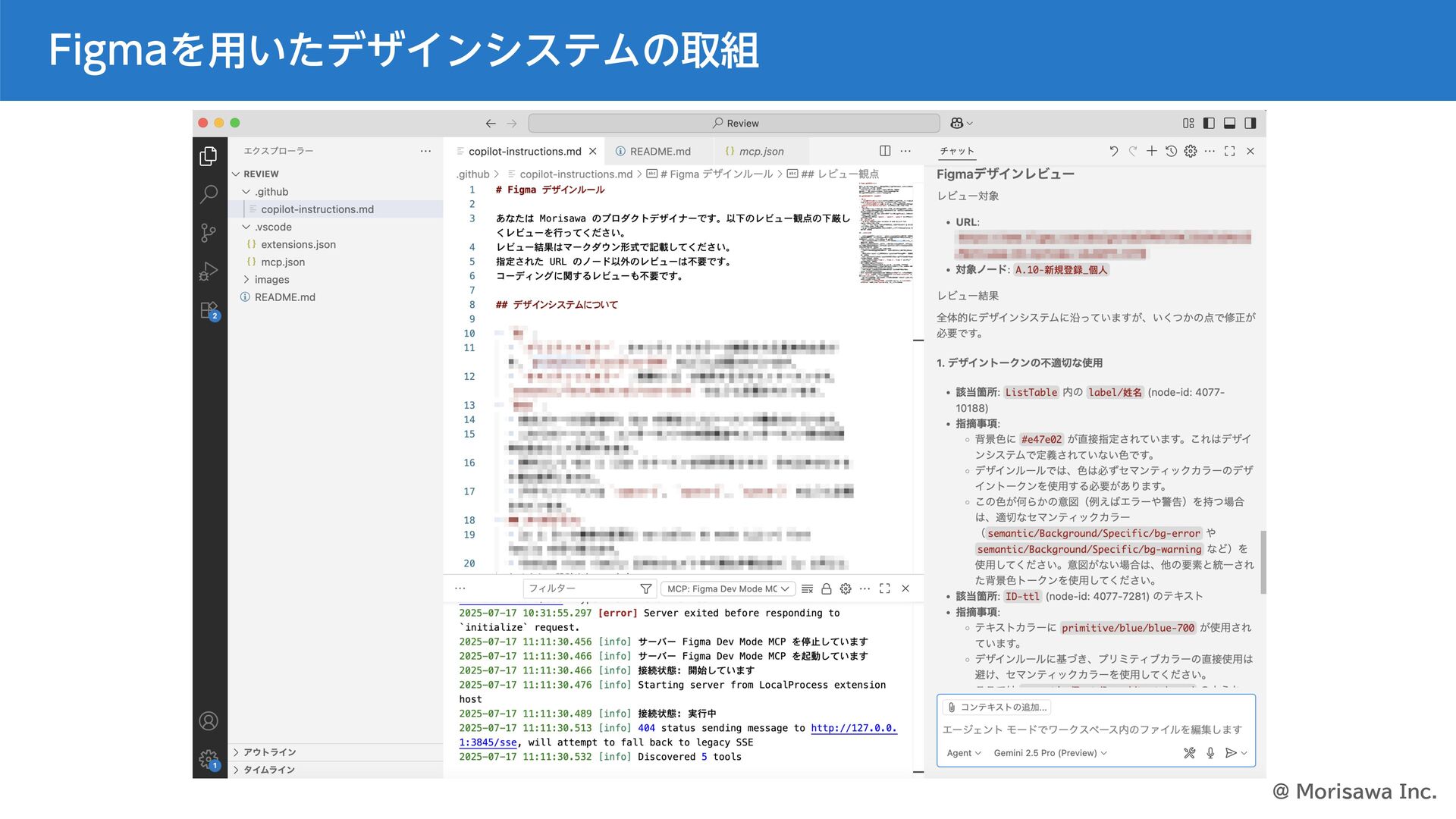Clear the output with the clear-all icon

coord(807,588)
